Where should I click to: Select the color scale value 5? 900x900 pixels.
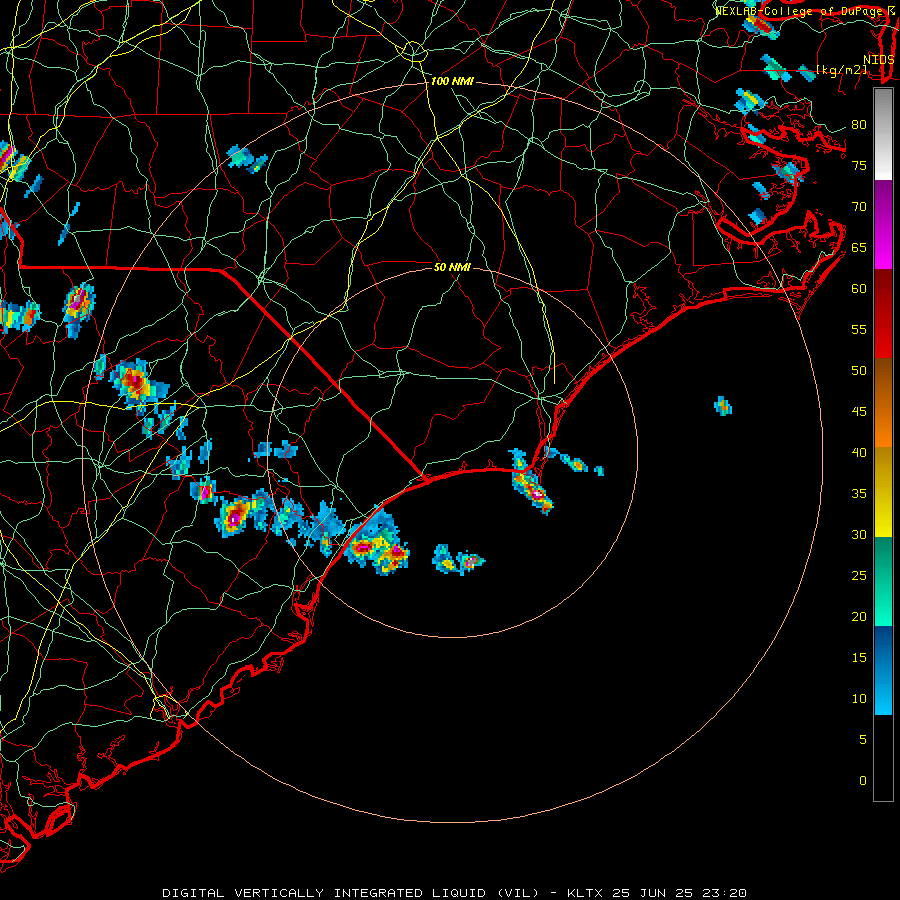pos(863,739)
